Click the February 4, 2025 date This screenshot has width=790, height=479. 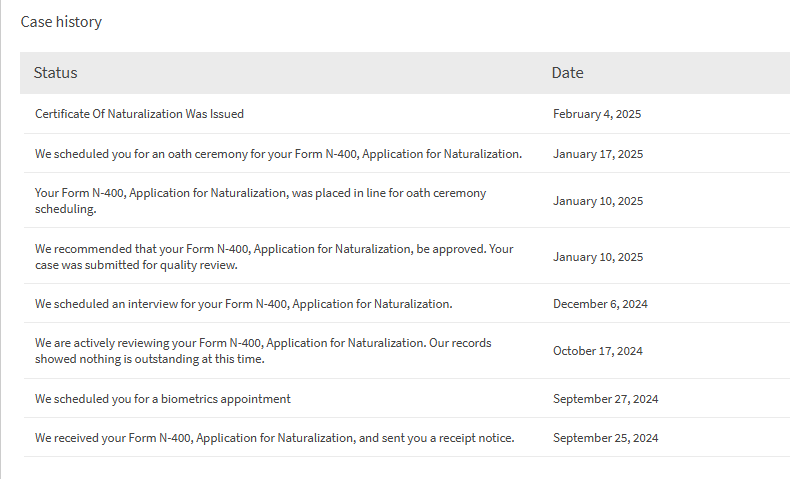coord(597,114)
